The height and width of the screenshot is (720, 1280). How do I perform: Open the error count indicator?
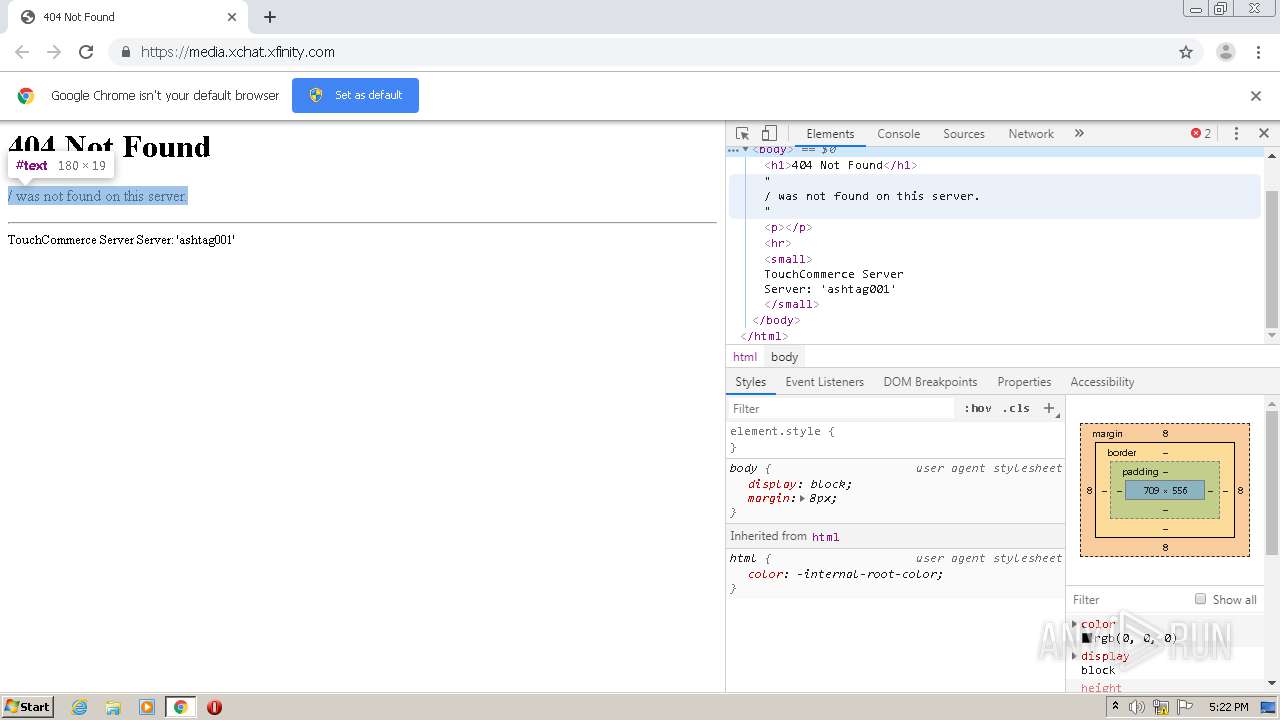click(1201, 134)
